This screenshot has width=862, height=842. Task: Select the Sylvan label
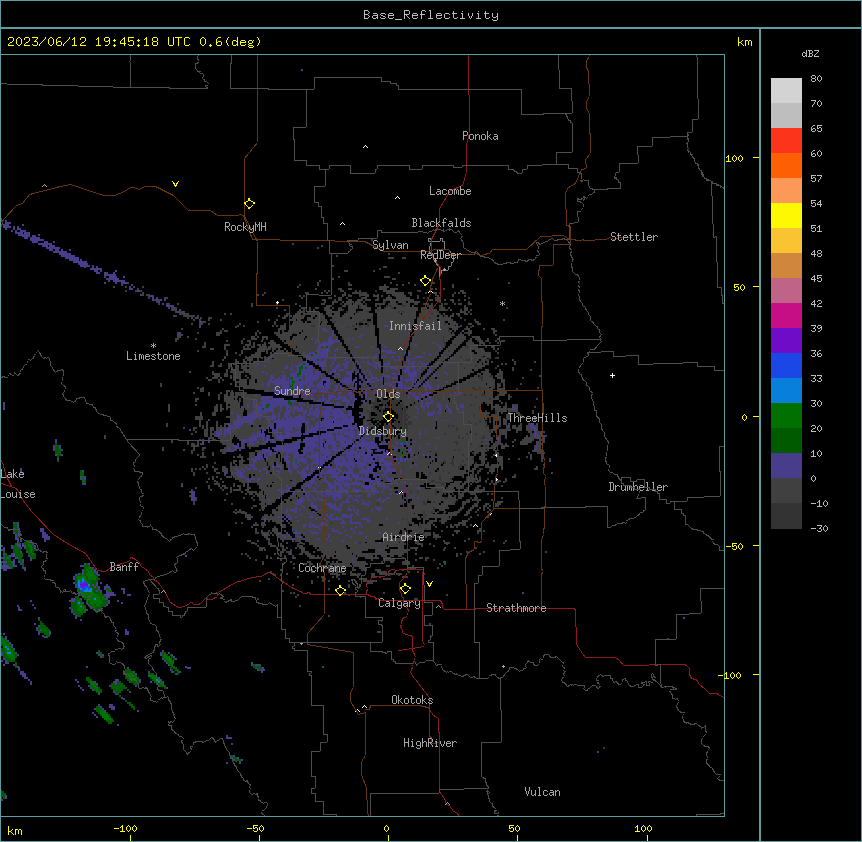coord(390,245)
